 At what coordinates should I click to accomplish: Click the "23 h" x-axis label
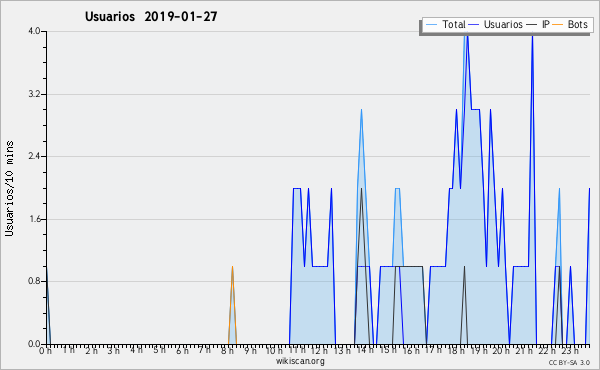coord(570,350)
